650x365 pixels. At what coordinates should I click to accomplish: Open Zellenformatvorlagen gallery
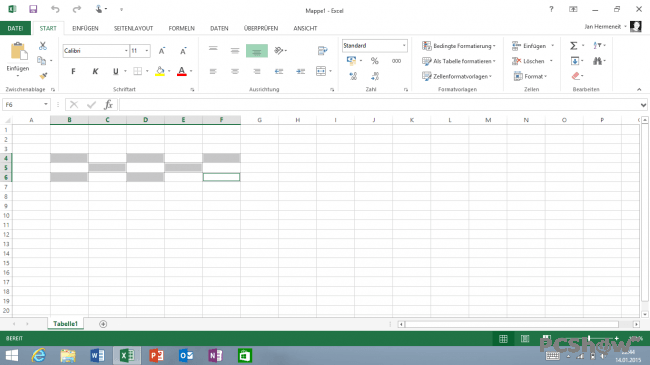[x=457, y=76]
